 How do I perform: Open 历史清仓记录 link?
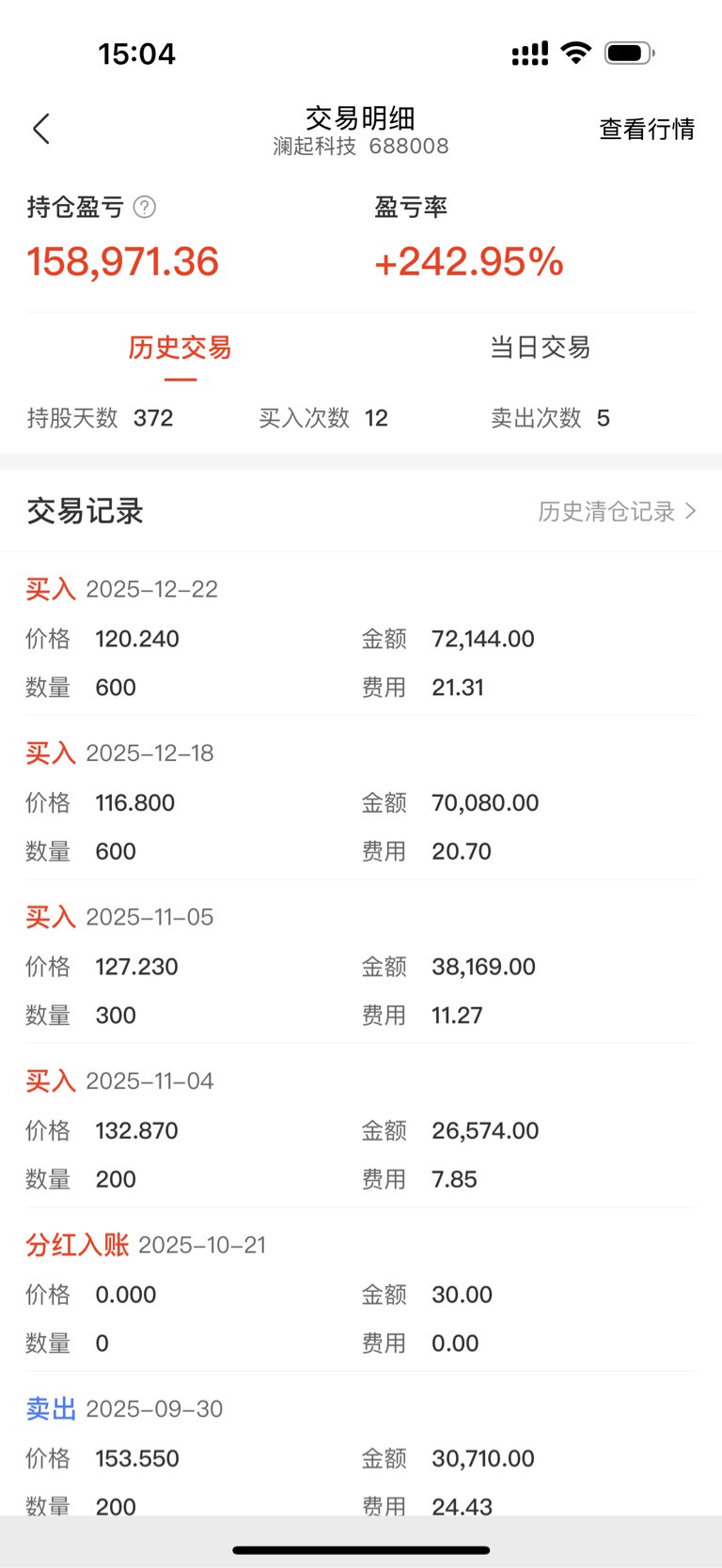[606, 511]
